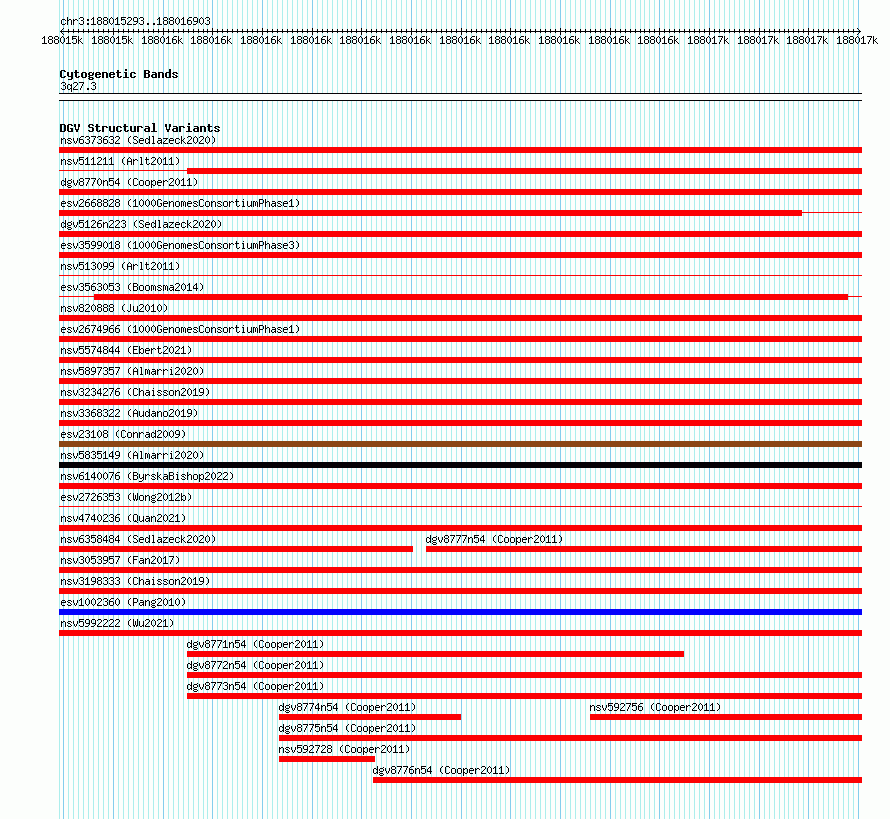
Task: Click the red bar under nsv6358484
Action: point(236,549)
